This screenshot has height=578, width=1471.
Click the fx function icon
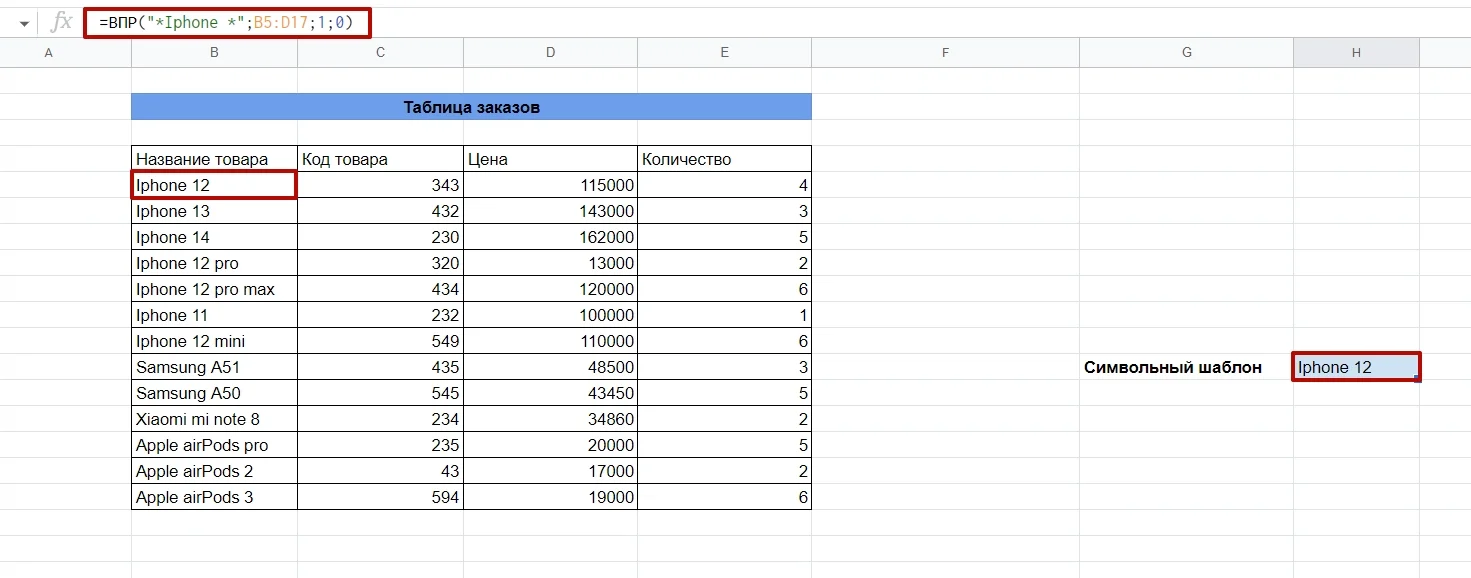(61, 22)
